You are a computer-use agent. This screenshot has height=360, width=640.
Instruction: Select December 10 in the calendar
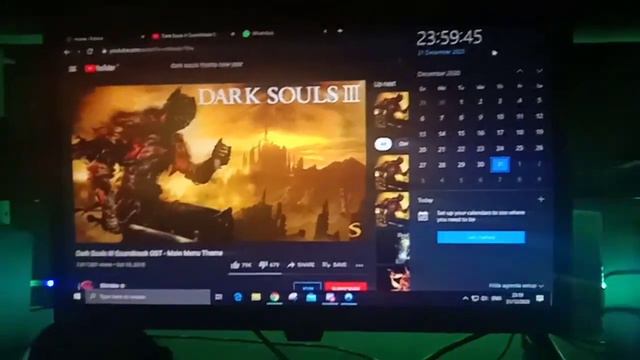coord(500,117)
